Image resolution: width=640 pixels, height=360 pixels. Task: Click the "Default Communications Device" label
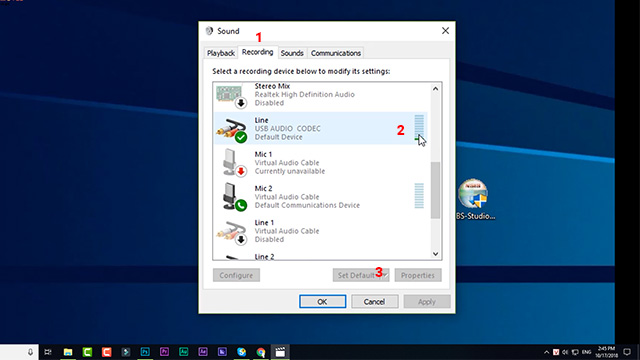[307, 205]
